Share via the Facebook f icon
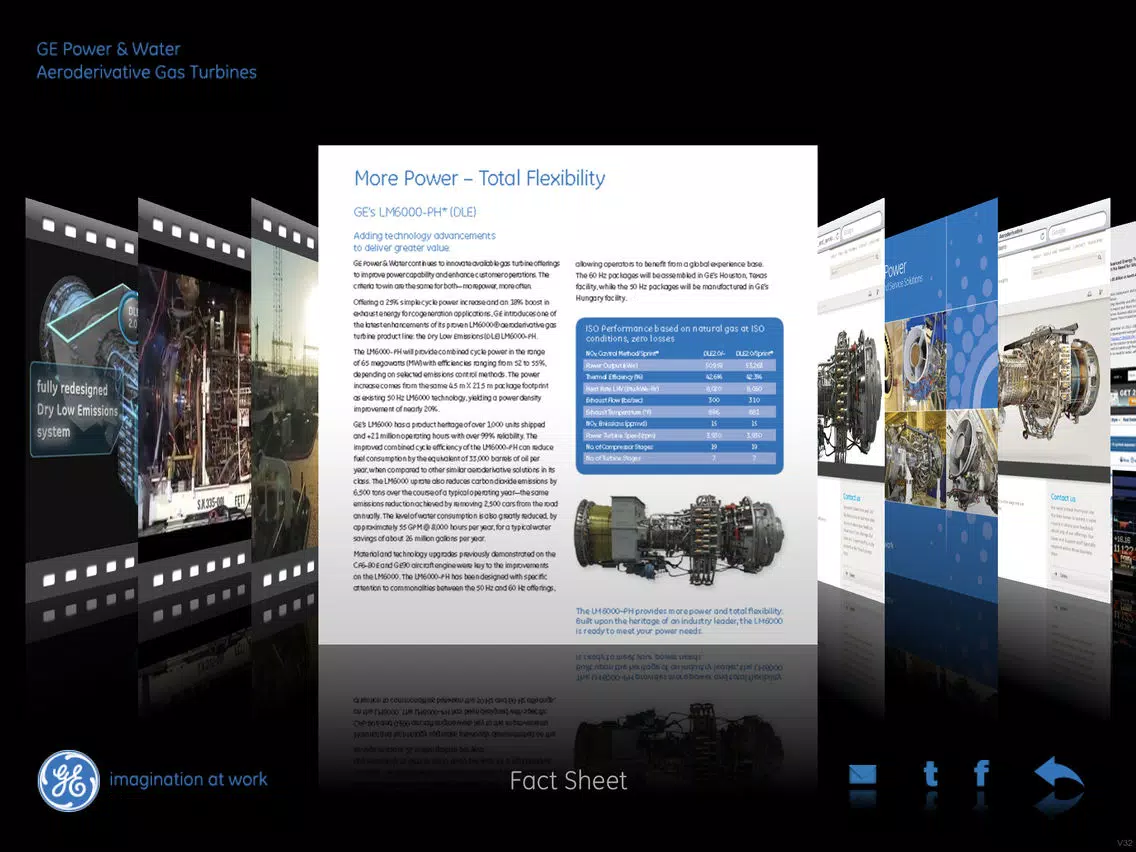Viewport: 1136px width, 852px height. point(982,773)
